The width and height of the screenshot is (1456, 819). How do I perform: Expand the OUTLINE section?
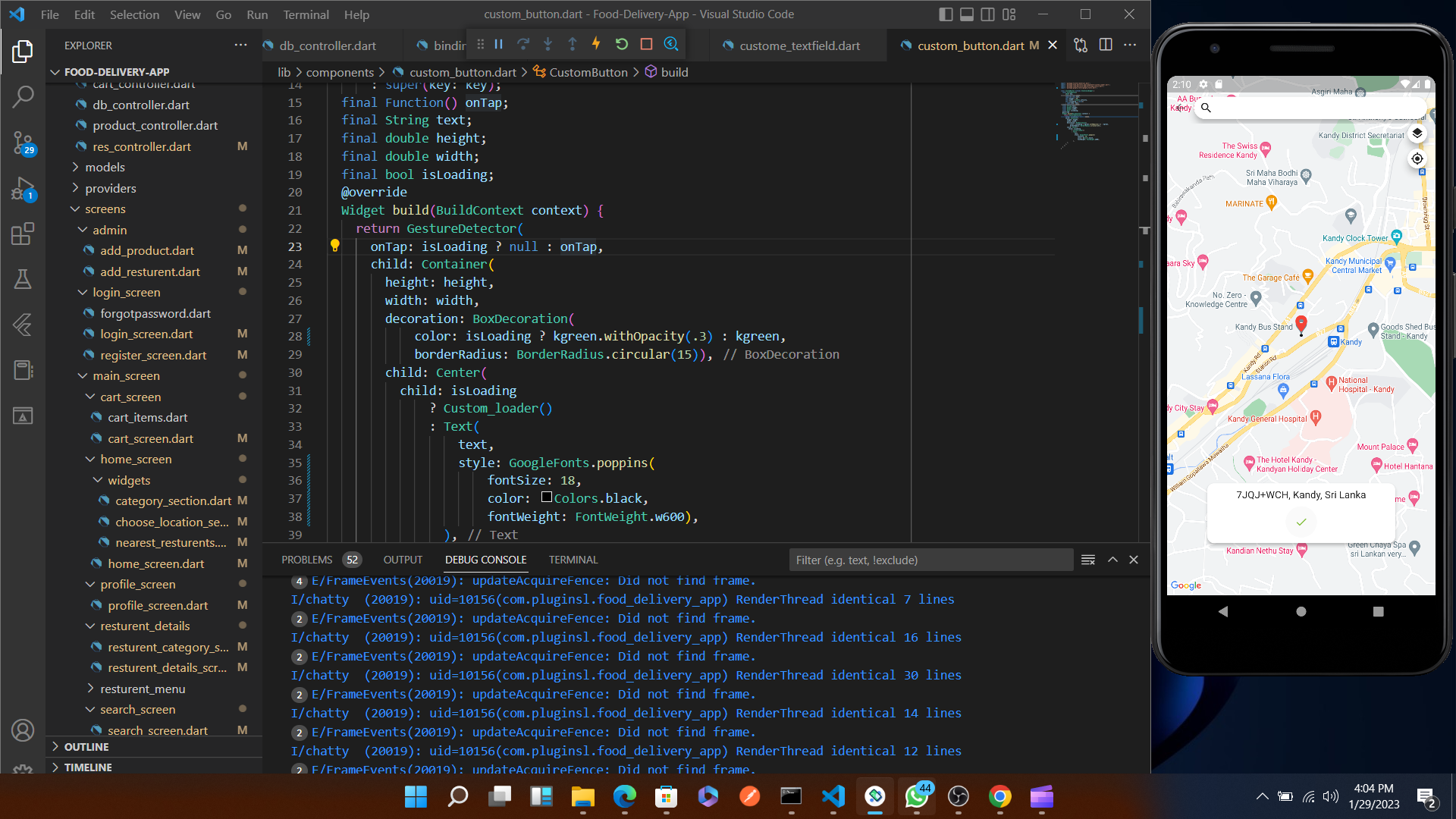point(88,747)
